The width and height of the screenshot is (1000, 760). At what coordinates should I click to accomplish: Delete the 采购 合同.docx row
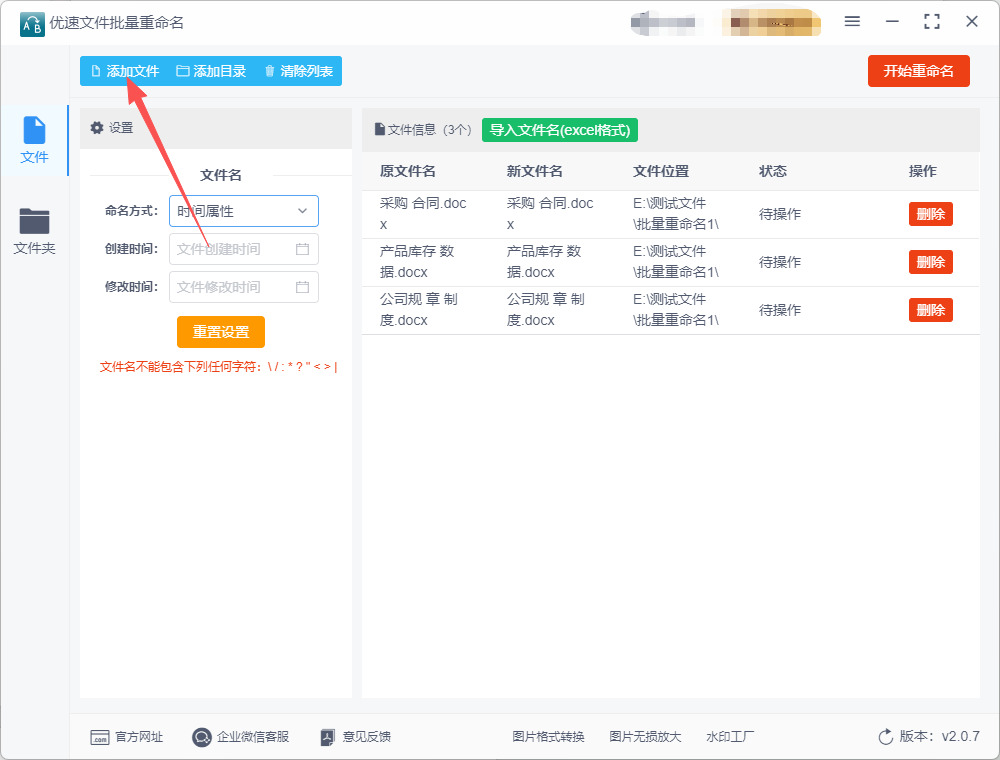pyautogui.click(x=930, y=214)
